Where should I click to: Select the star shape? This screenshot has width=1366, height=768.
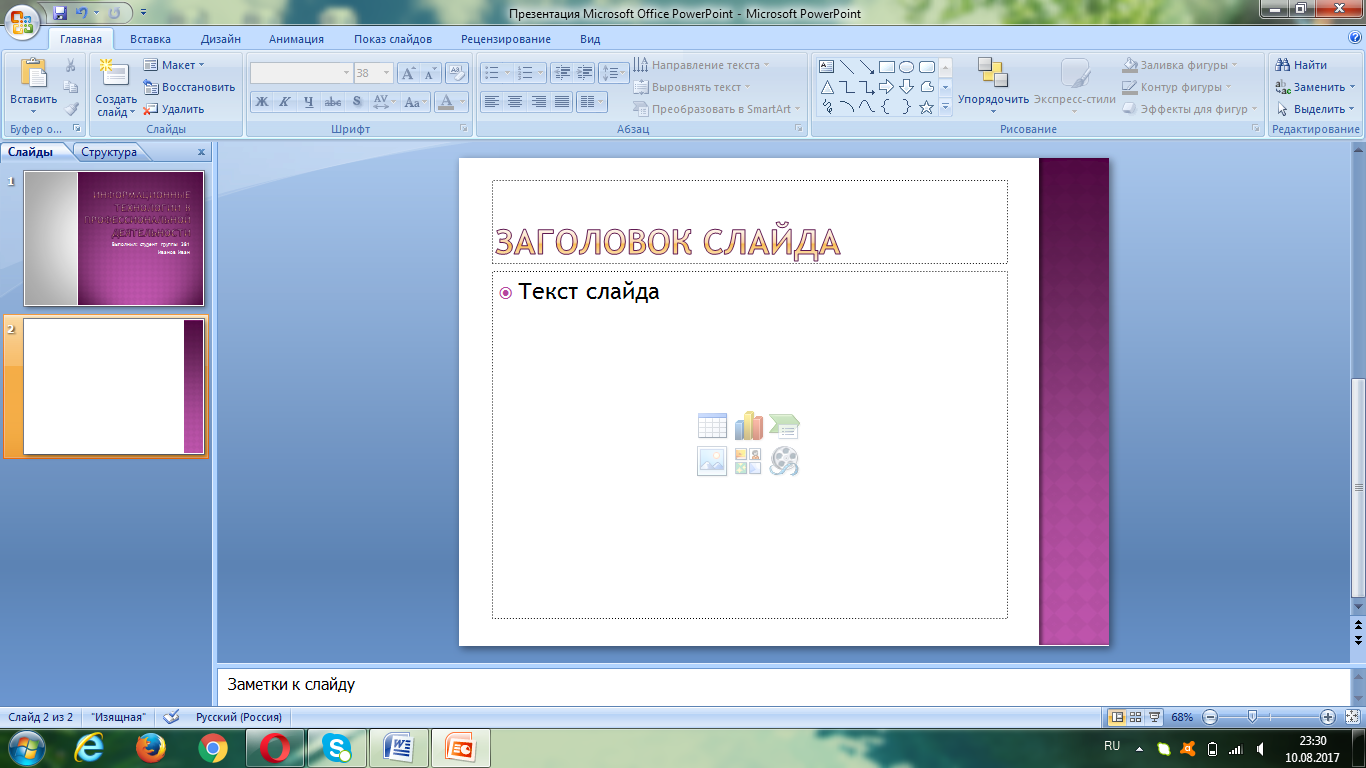926,107
